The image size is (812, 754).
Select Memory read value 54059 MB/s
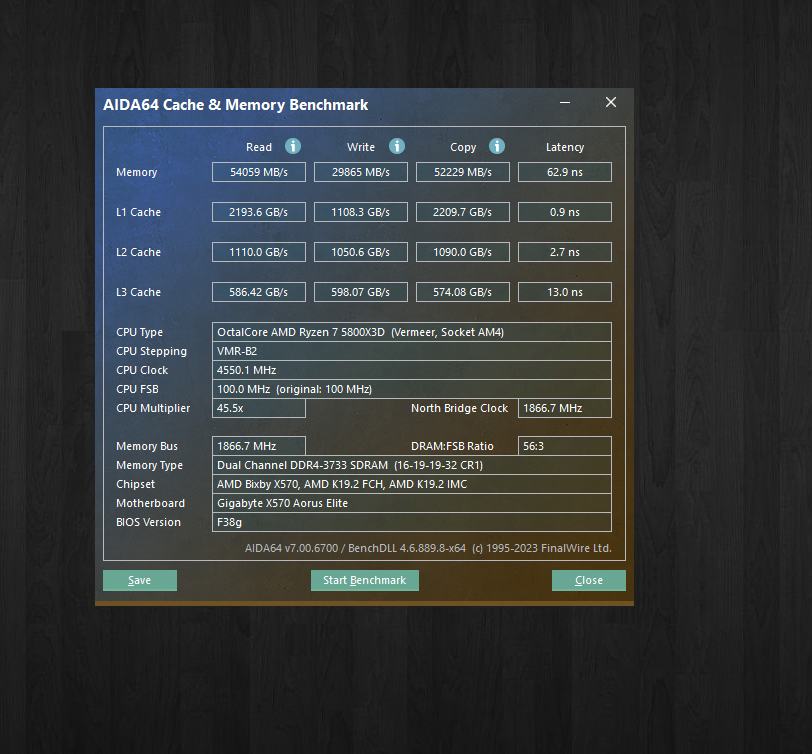[x=258, y=172]
